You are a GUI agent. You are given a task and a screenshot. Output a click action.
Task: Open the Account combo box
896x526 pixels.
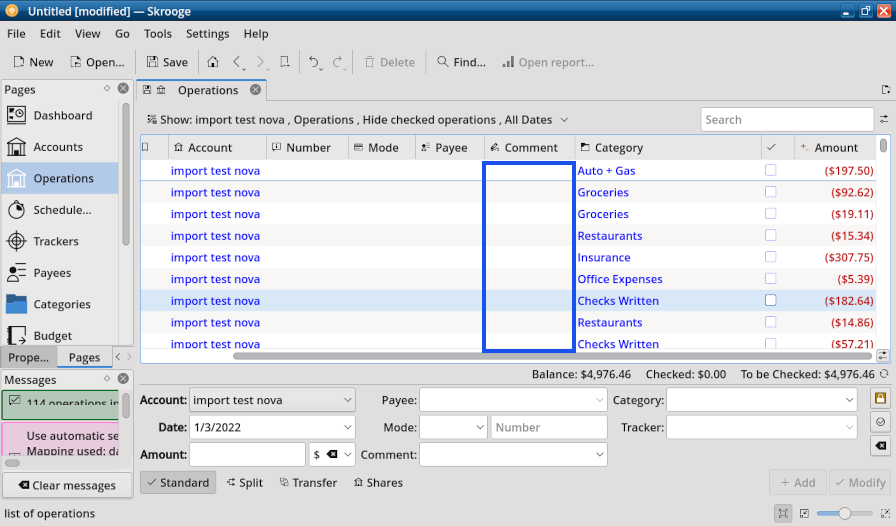pyautogui.click(x=272, y=400)
